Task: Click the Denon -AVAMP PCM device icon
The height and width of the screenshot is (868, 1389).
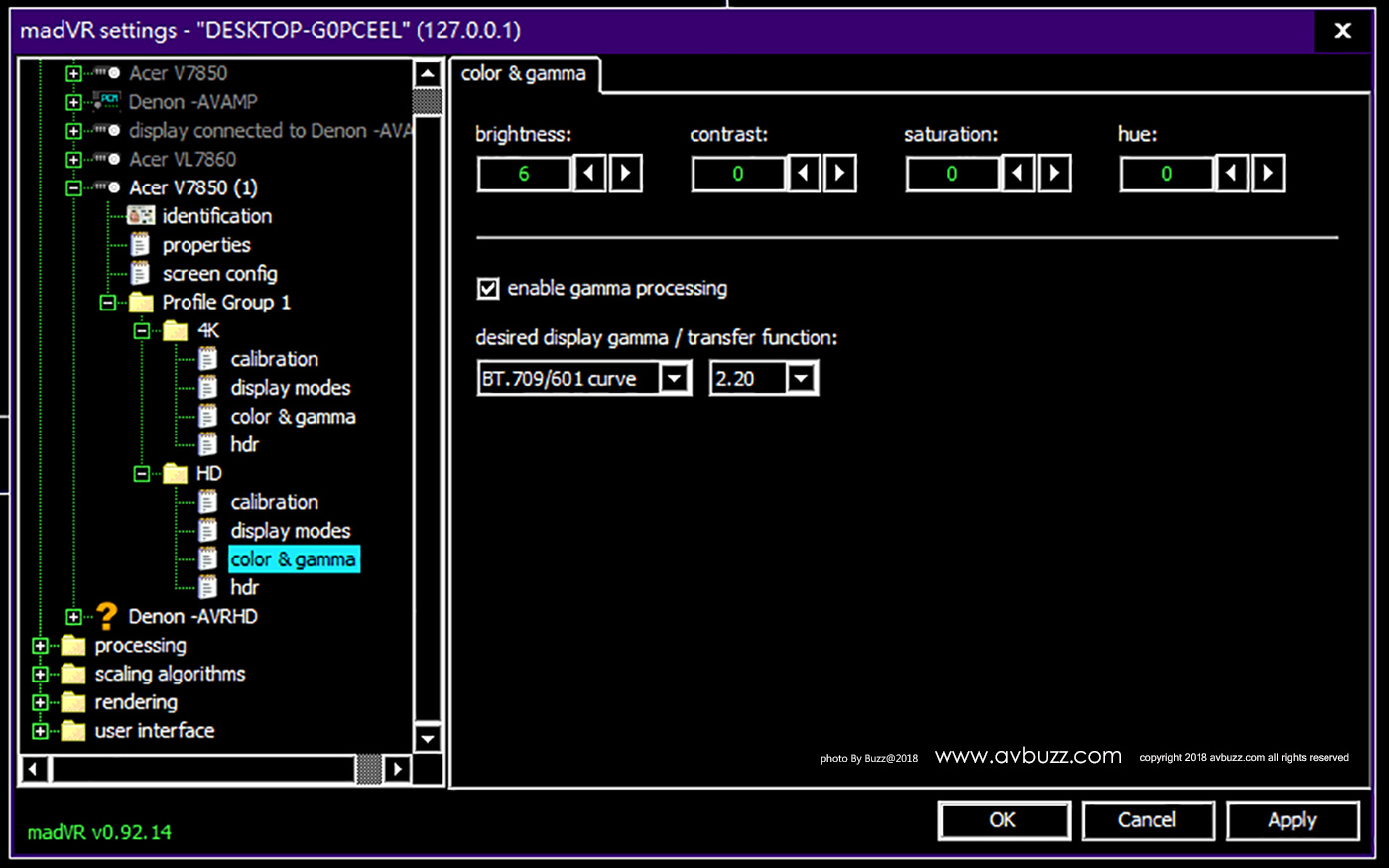Action: click(107, 101)
